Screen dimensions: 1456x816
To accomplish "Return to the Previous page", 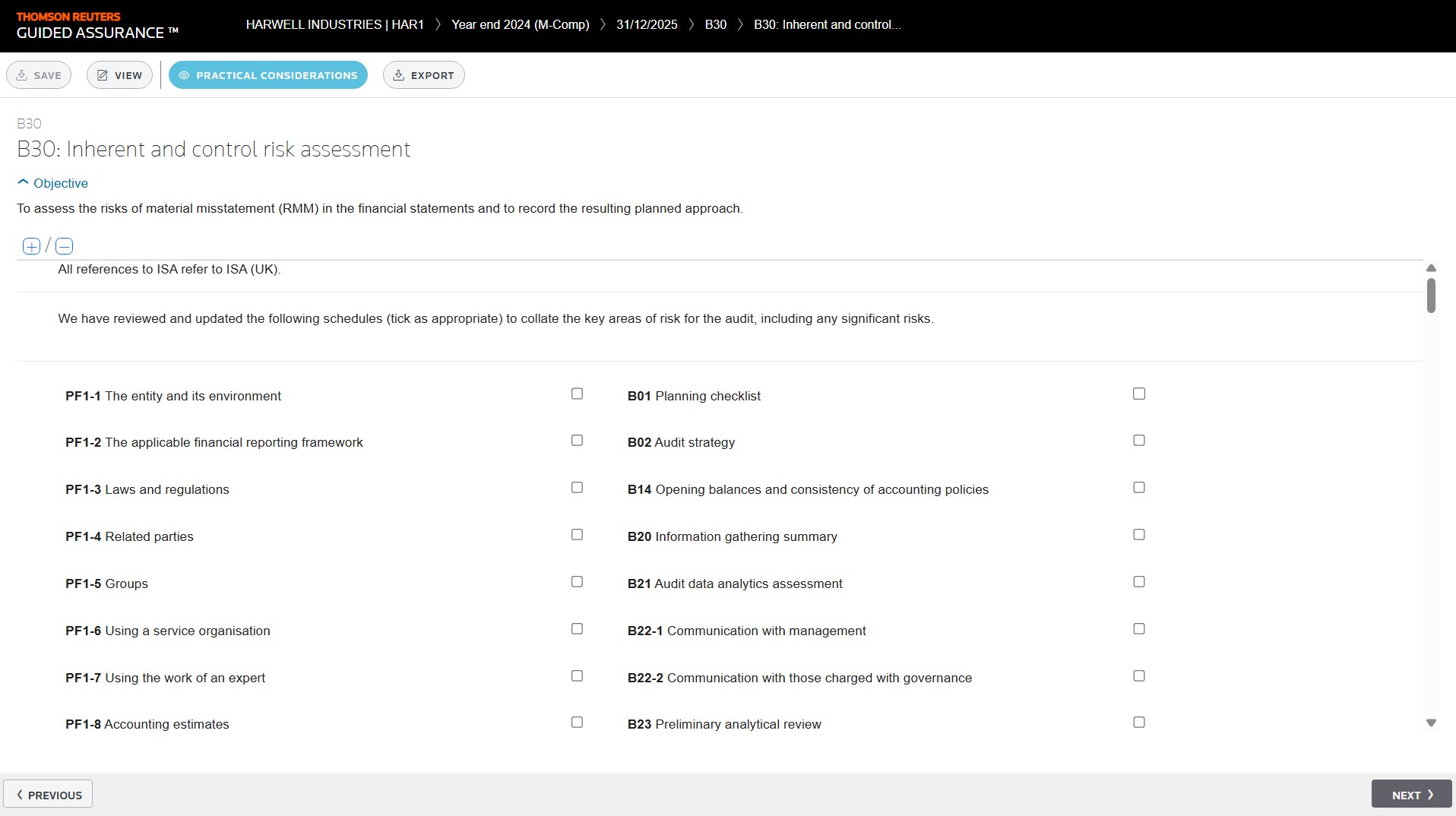I will (x=48, y=794).
